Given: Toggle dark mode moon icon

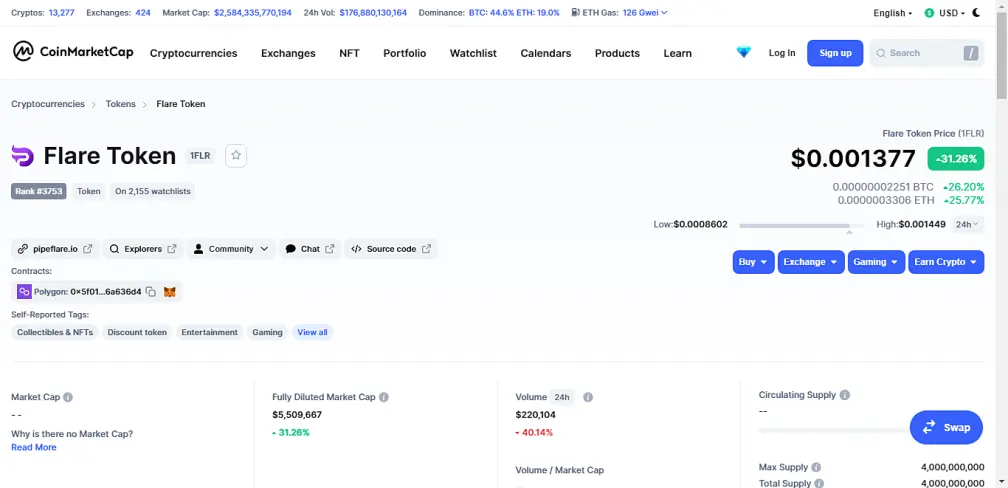Looking at the screenshot, I should (x=977, y=13).
